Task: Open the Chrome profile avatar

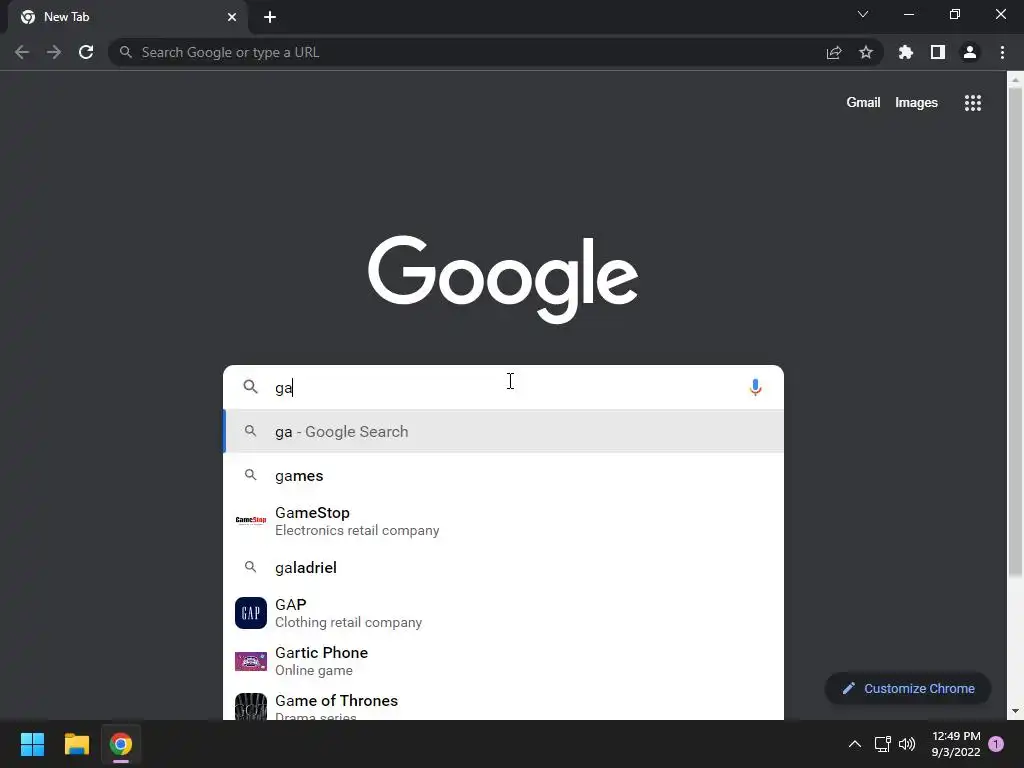Action: click(x=970, y=52)
